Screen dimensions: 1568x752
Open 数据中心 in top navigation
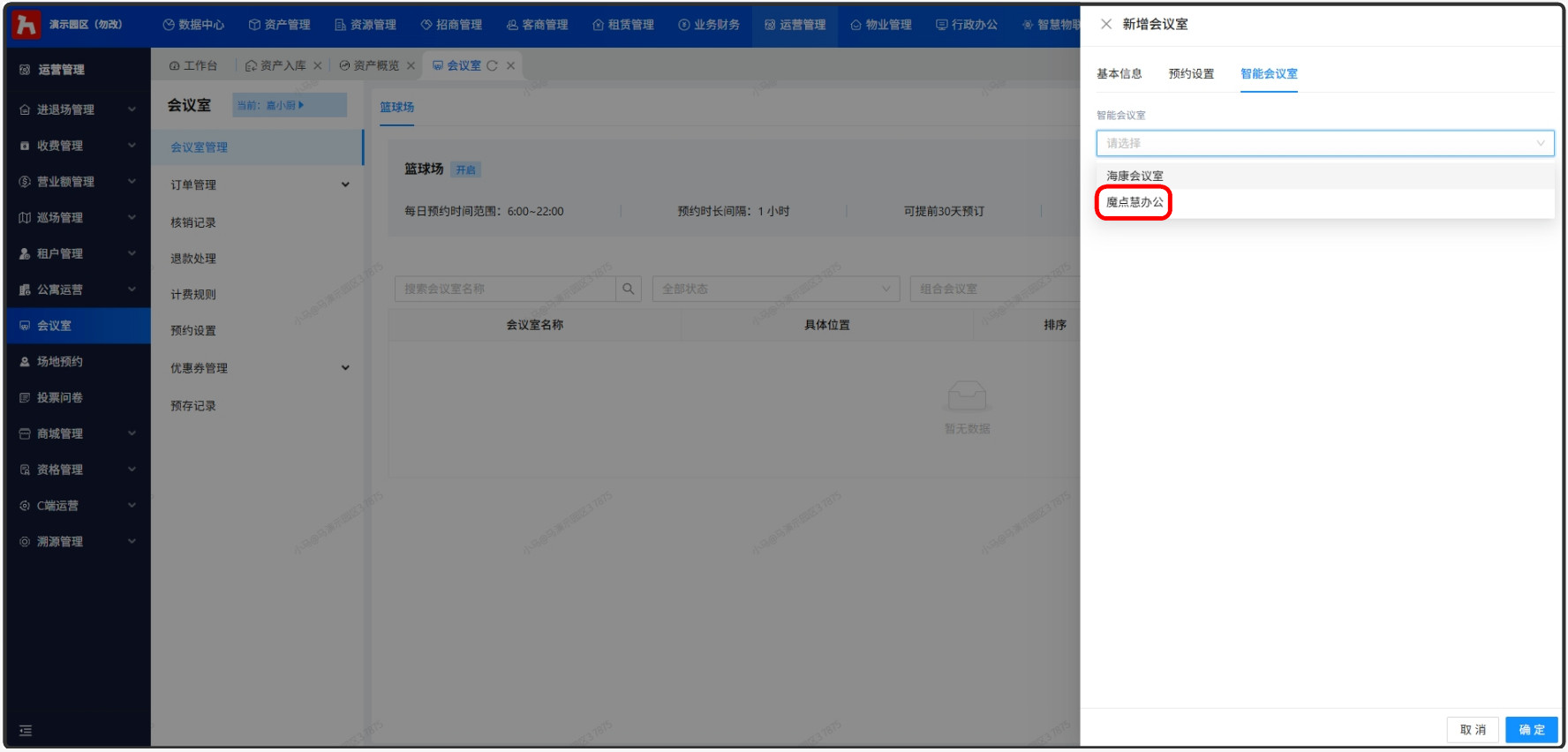pos(193,25)
